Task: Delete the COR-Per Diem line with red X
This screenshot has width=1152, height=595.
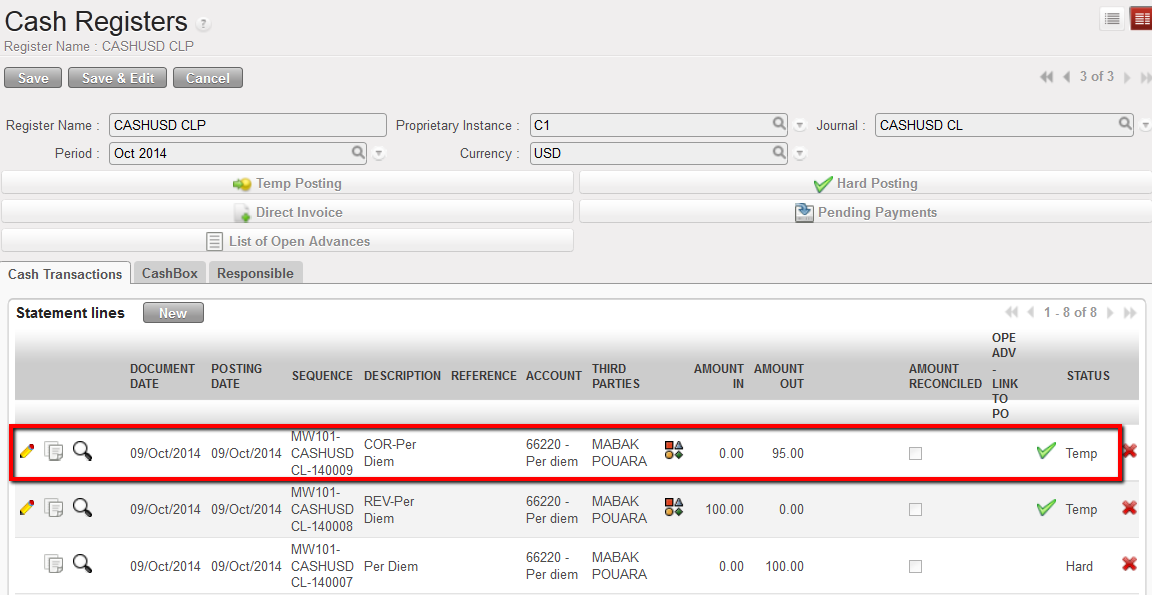Action: click(1129, 452)
